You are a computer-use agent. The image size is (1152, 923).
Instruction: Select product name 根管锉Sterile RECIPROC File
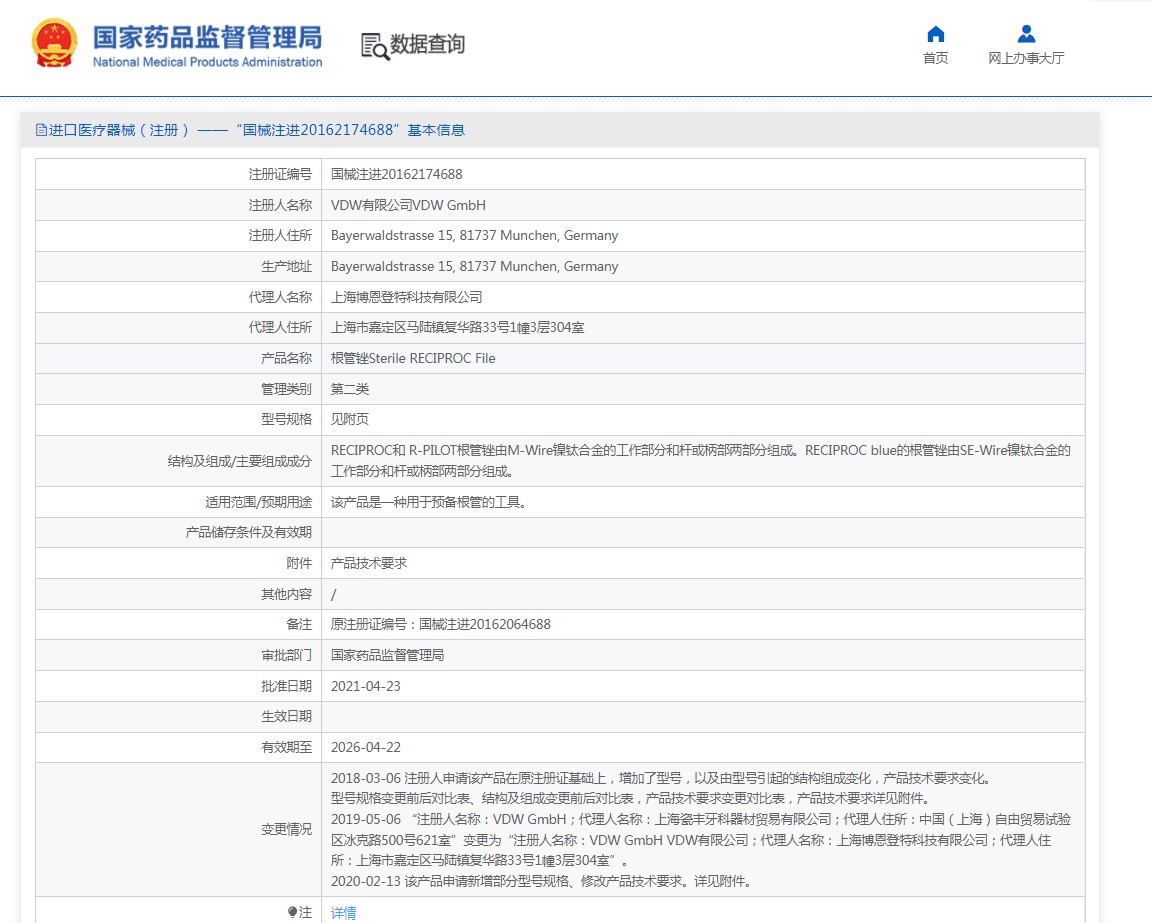413,358
